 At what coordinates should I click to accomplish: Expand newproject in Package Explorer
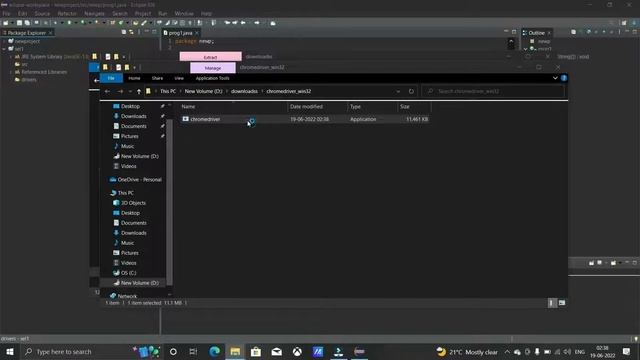click(4, 41)
